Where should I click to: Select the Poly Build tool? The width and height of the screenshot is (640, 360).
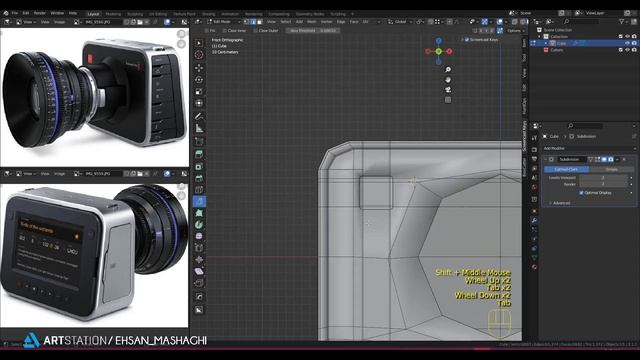(x=199, y=213)
